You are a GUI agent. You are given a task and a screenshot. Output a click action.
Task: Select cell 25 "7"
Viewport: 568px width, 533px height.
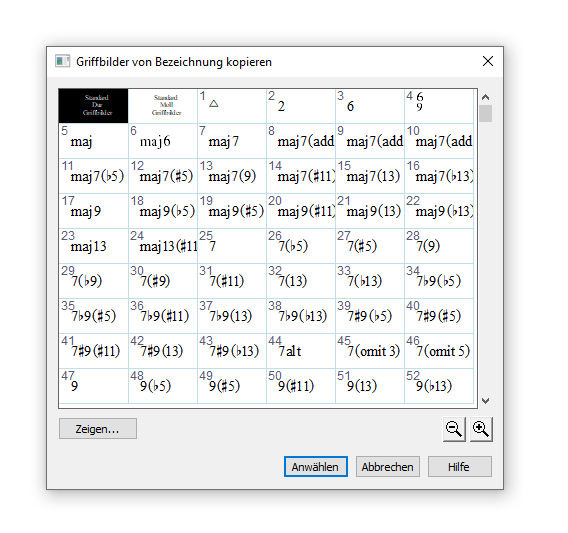pyautogui.click(x=232, y=246)
